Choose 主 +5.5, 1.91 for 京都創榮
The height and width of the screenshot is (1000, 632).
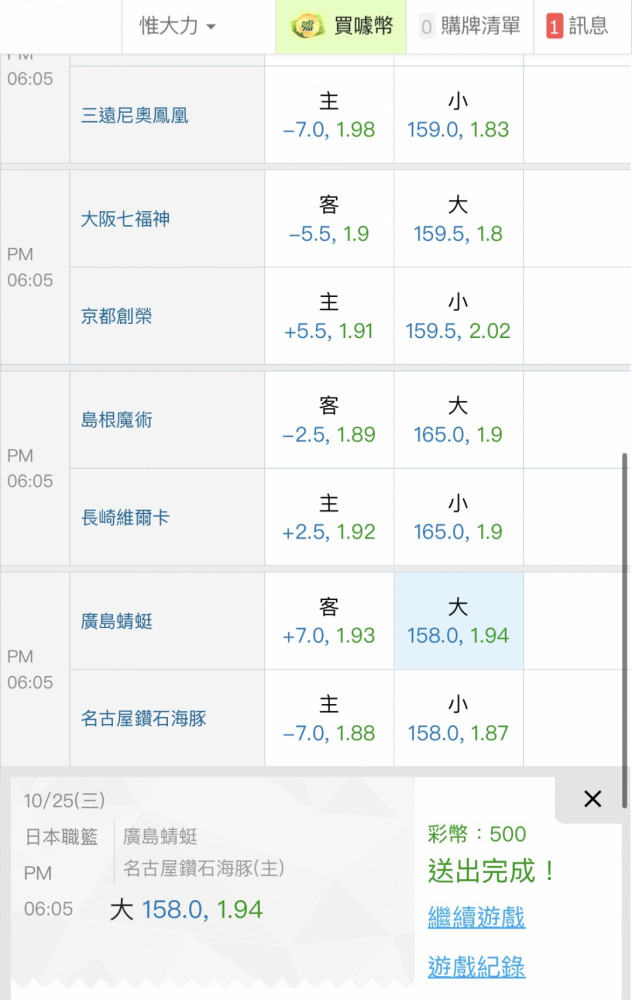click(x=329, y=316)
